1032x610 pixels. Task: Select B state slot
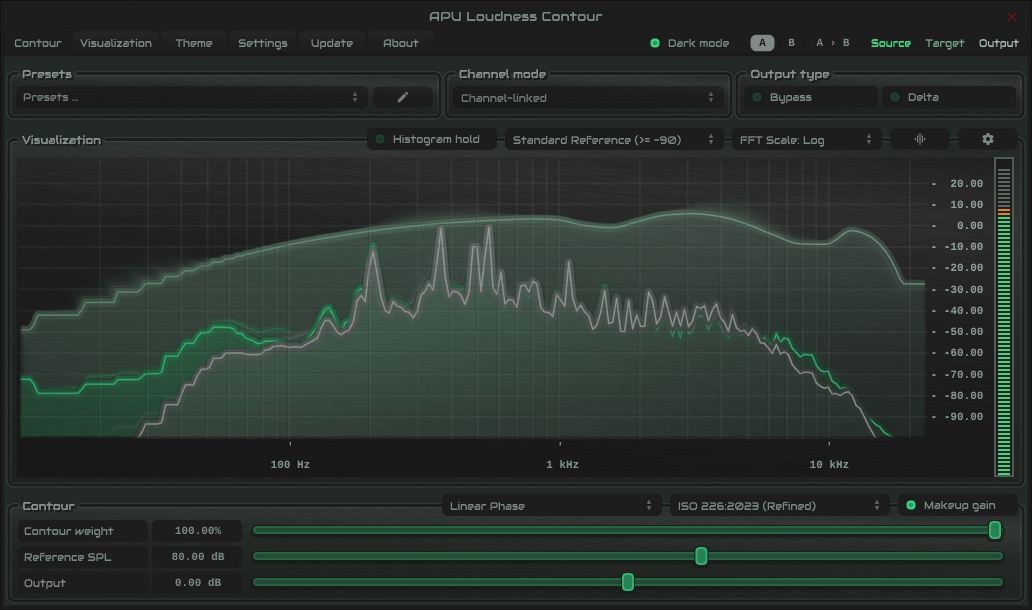click(791, 43)
